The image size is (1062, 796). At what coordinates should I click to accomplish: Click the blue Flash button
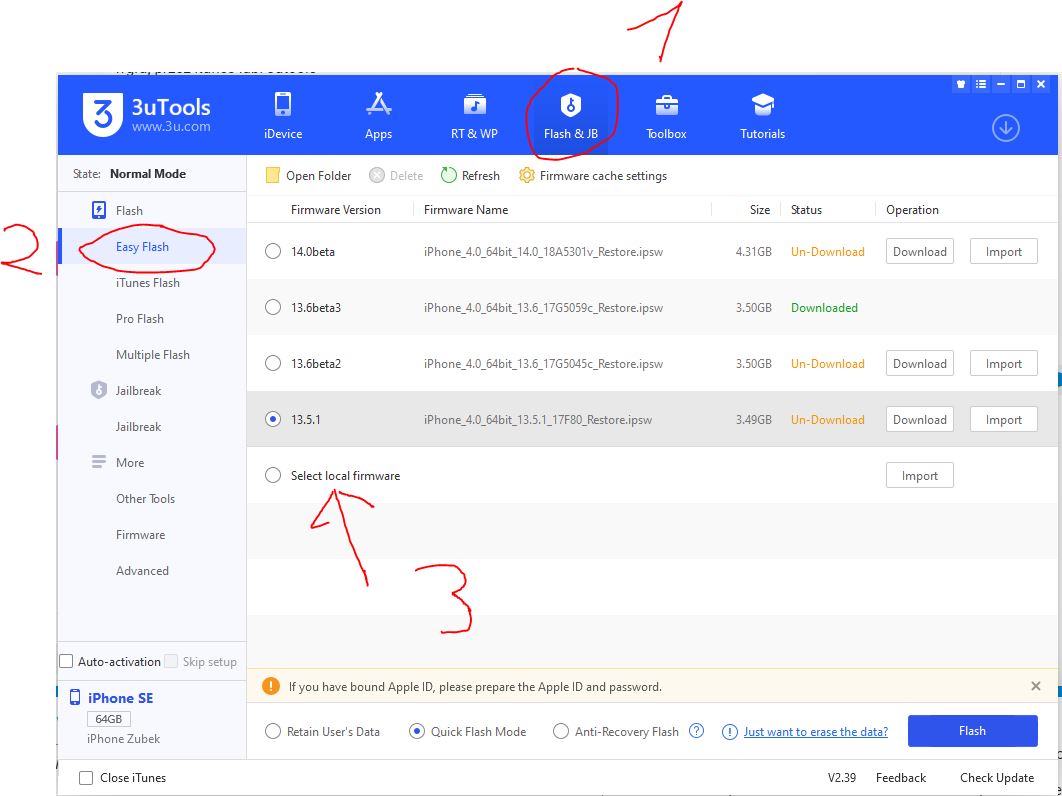tap(973, 731)
